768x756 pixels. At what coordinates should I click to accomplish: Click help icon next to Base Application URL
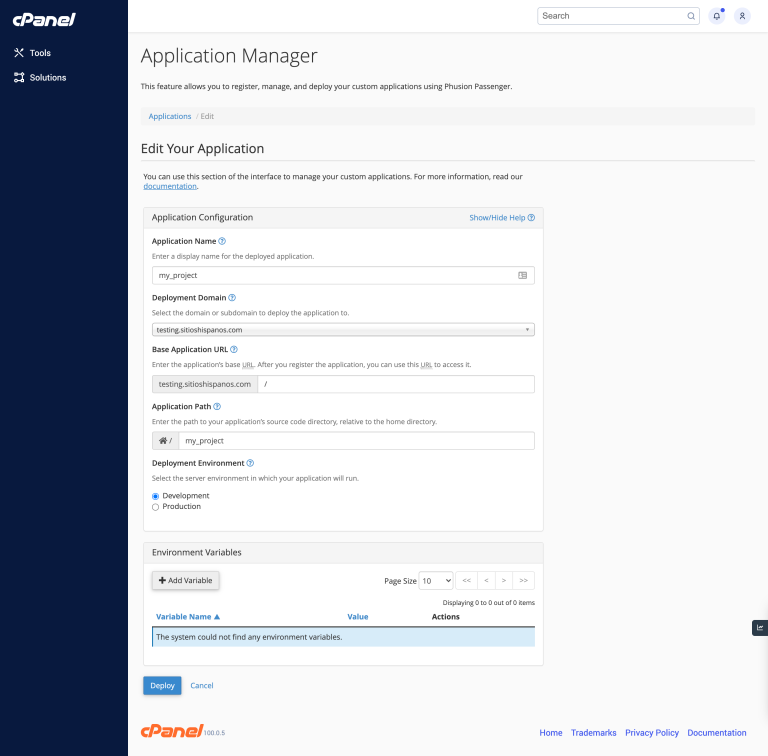pos(234,349)
